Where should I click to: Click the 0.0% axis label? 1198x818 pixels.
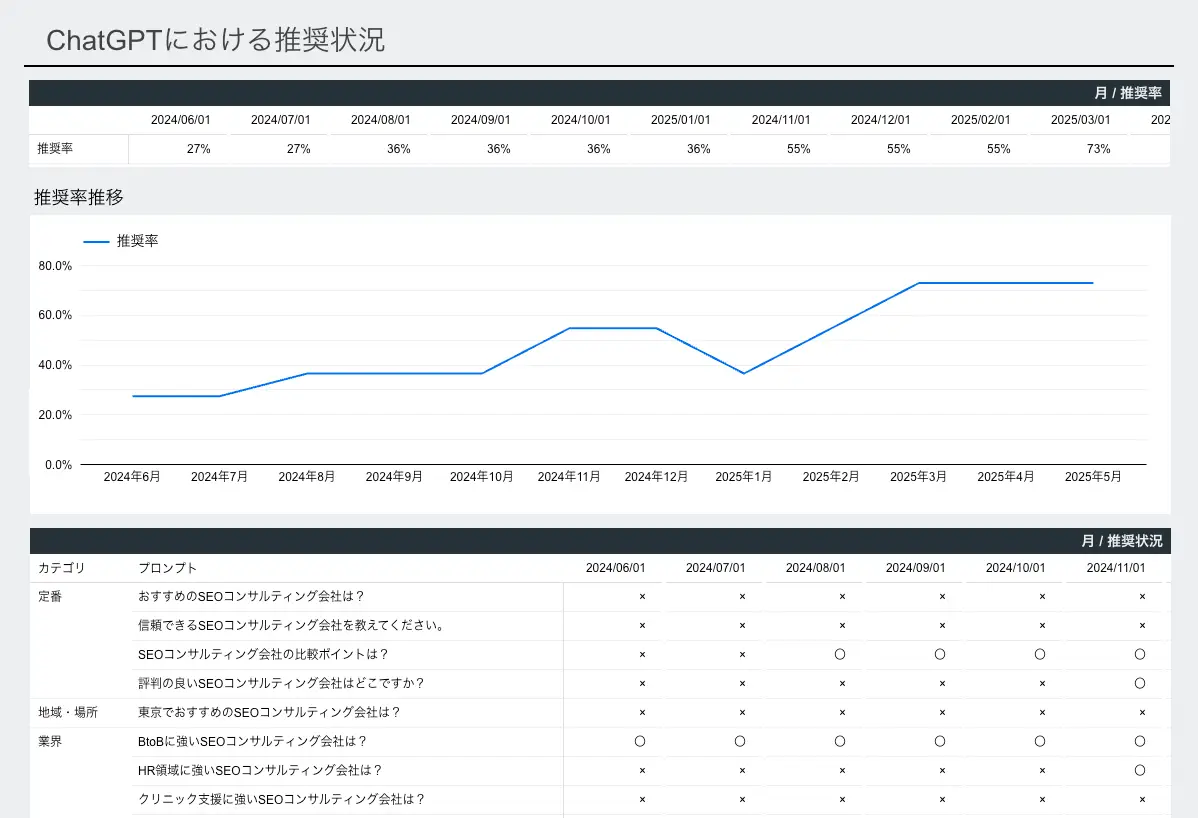[58, 464]
